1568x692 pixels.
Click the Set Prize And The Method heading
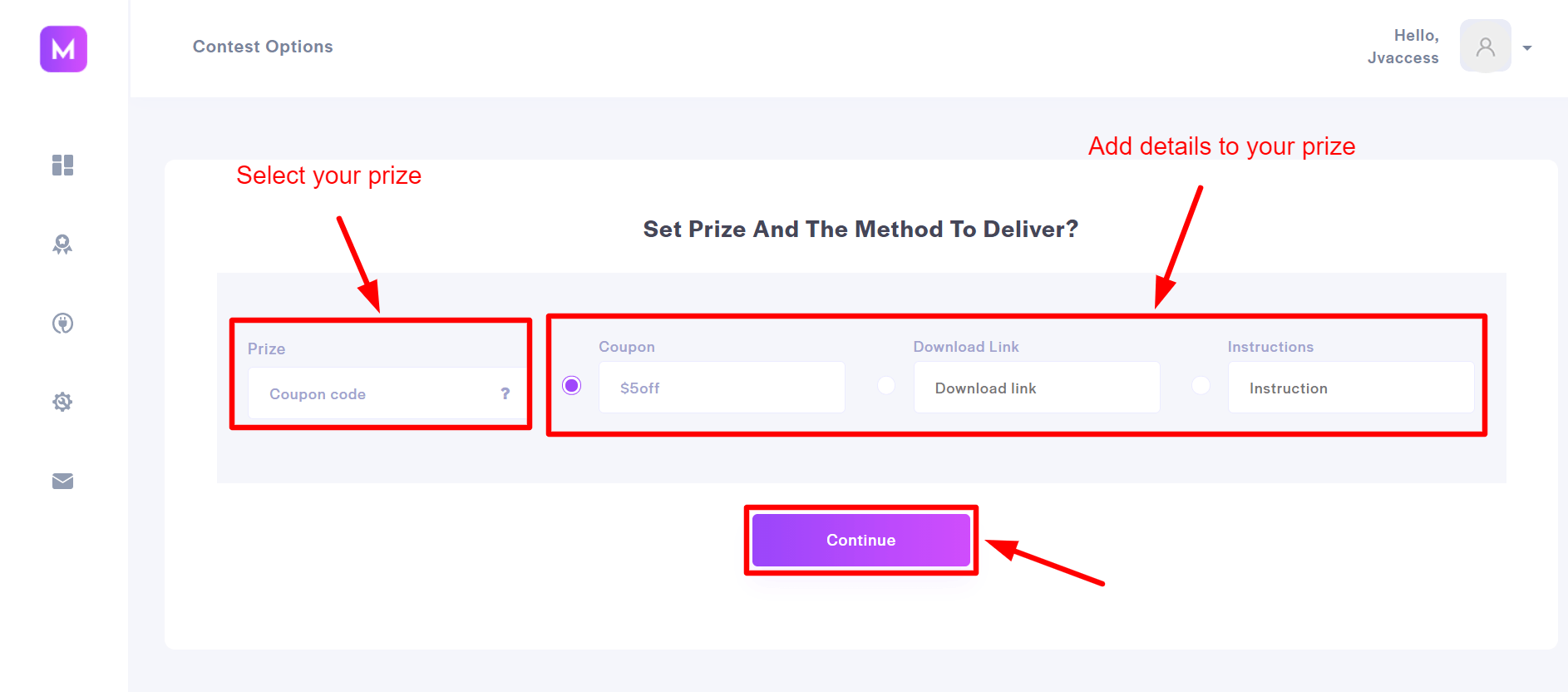pos(860,230)
